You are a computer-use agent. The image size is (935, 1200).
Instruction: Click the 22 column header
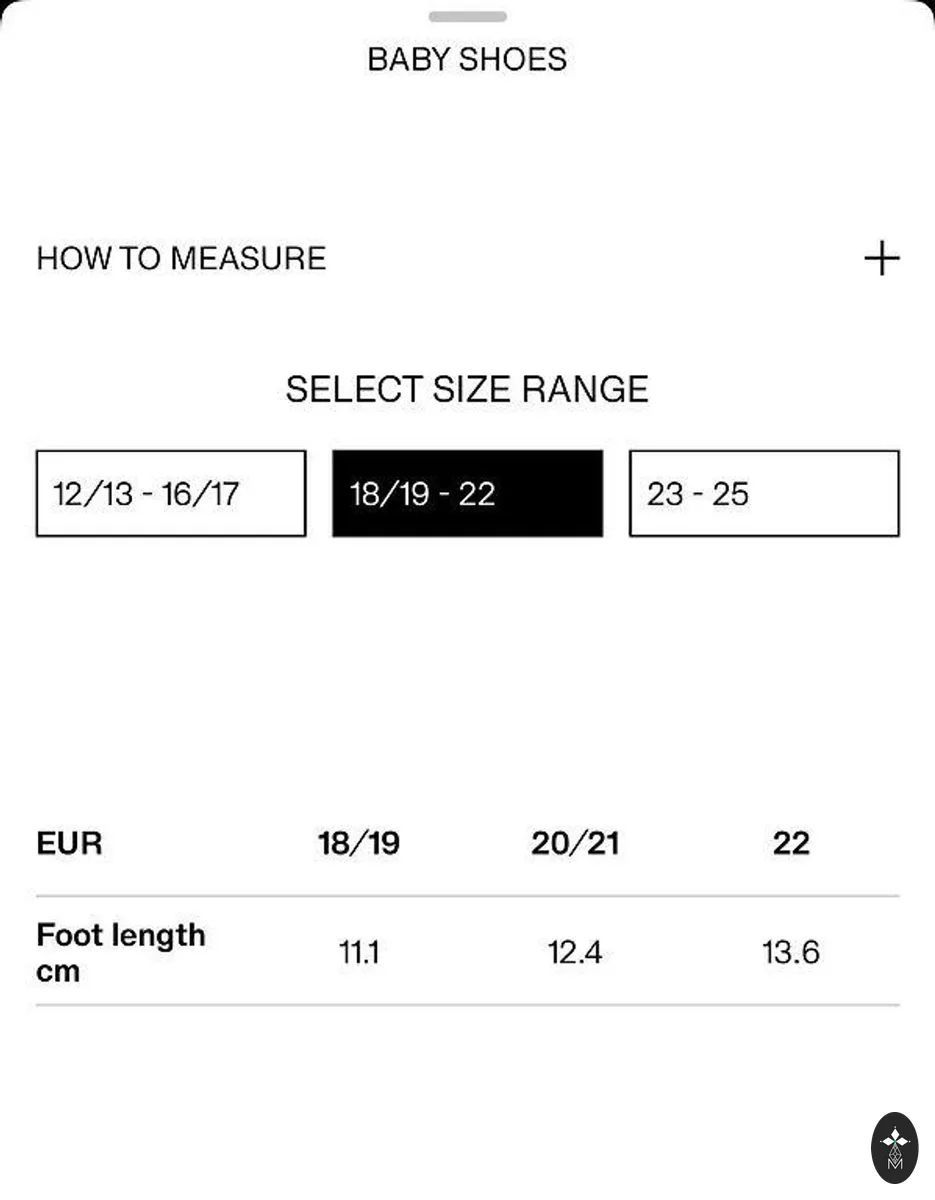[791, 843]
